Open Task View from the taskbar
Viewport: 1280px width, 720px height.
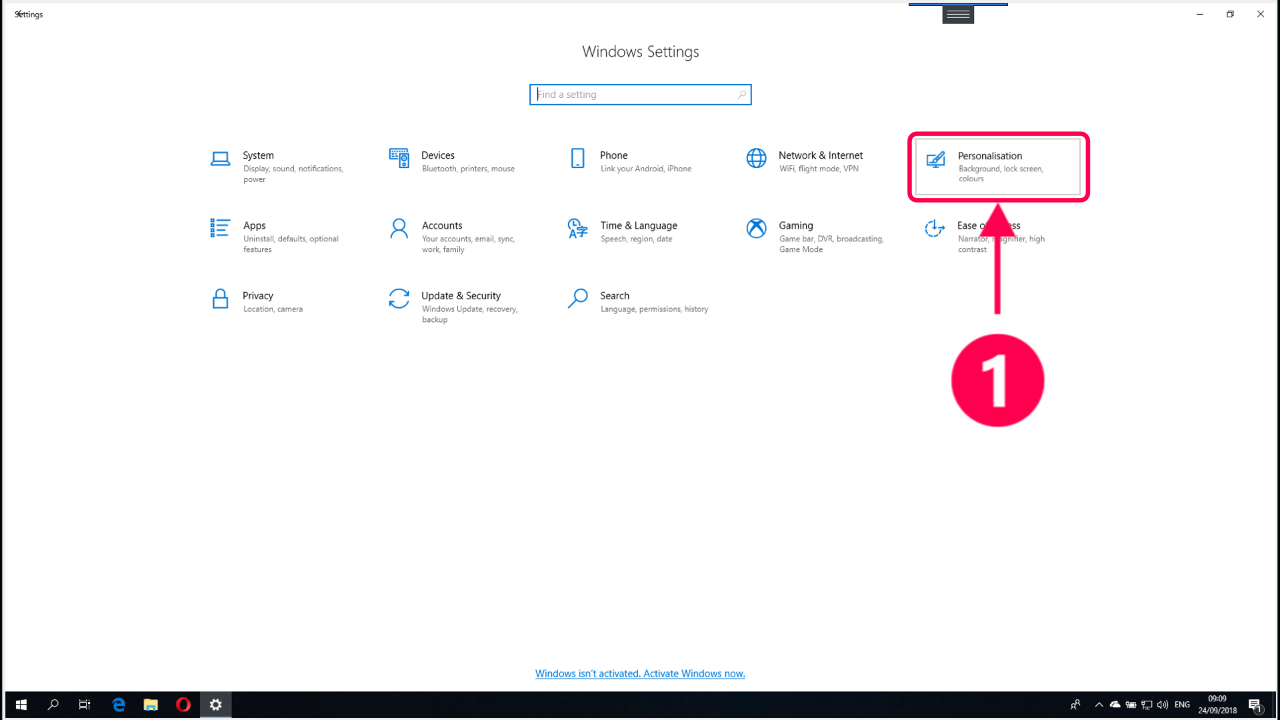point(85,705)
